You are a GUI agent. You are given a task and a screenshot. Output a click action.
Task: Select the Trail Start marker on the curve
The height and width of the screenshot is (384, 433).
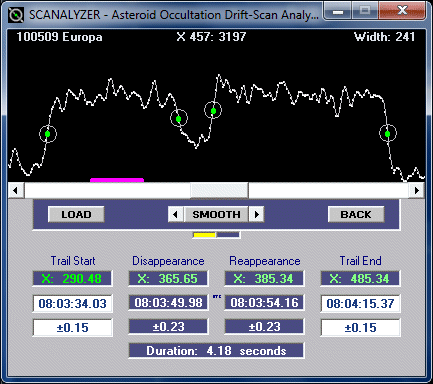click(48, 134)
